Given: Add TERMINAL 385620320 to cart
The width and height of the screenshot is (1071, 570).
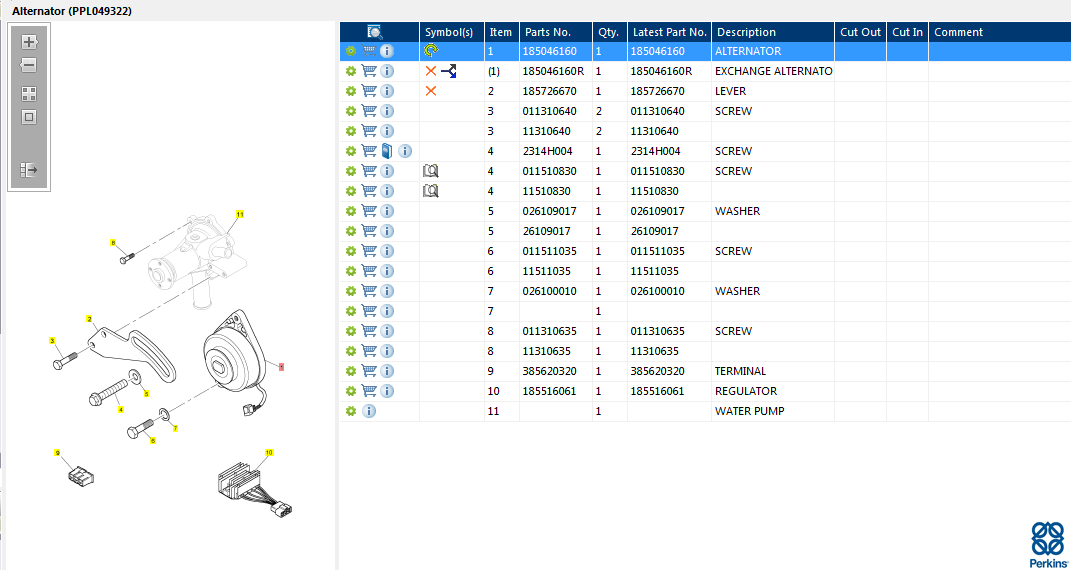Looking at the screenshot, I should click(369, 371).
